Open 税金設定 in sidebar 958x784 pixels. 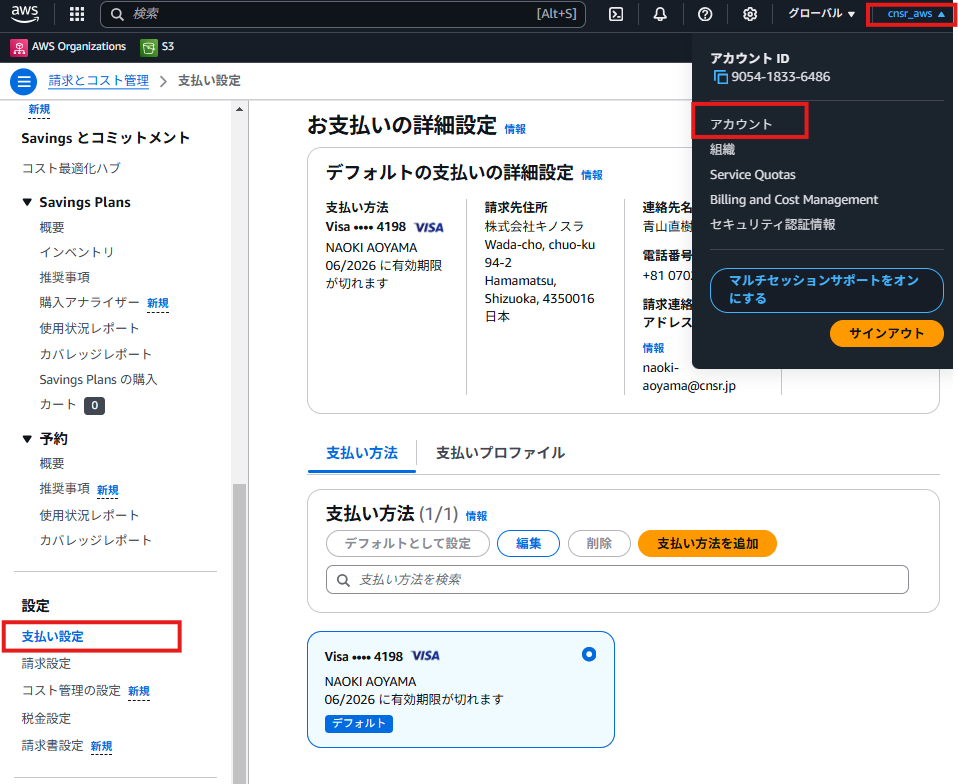click(46, 719)
